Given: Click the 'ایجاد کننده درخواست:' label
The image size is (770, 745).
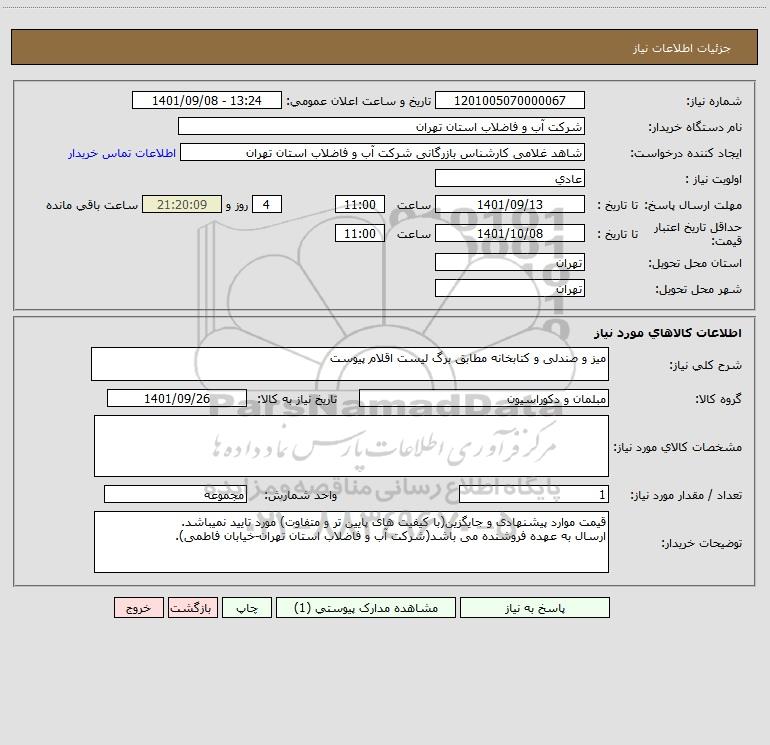Looking at the screenshot, I should (x=686, y=153).
